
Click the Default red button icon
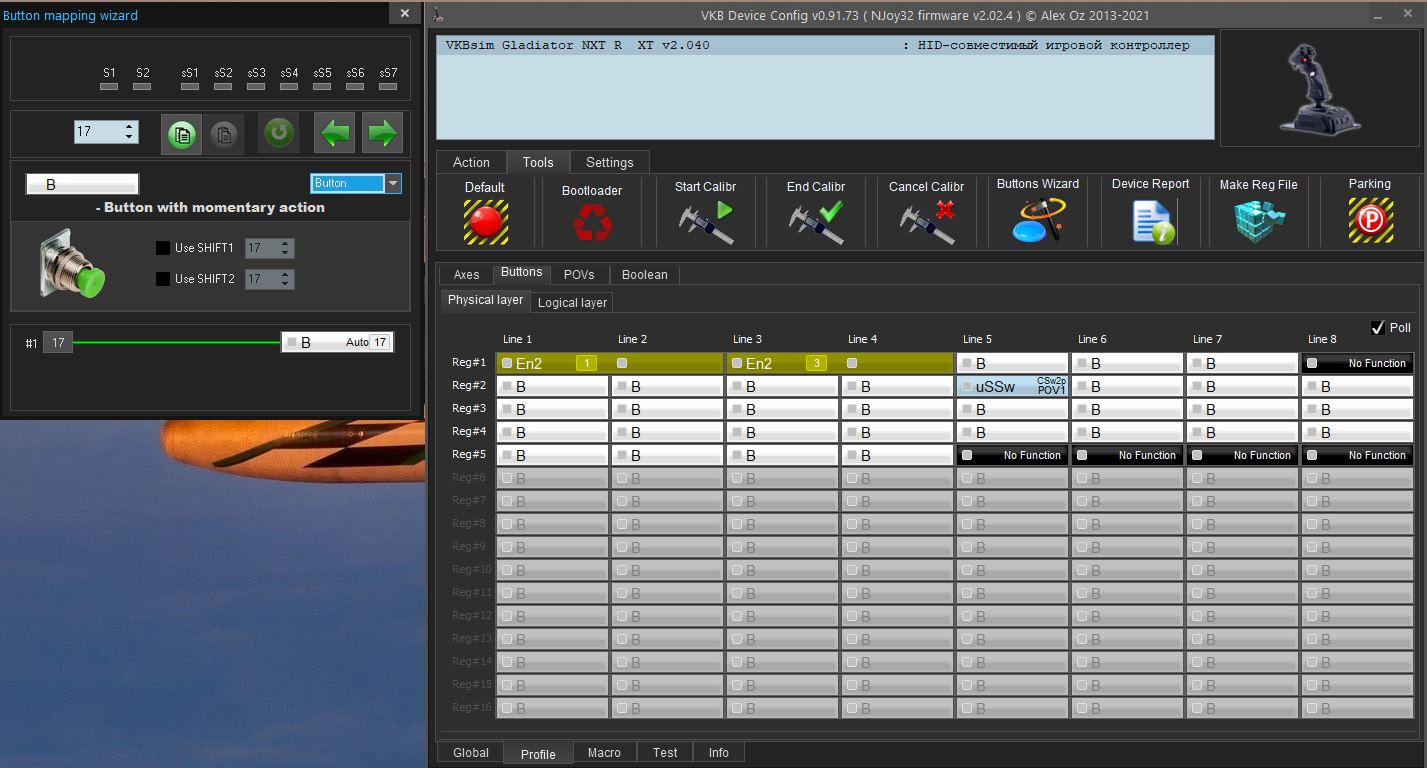[485, 222]
